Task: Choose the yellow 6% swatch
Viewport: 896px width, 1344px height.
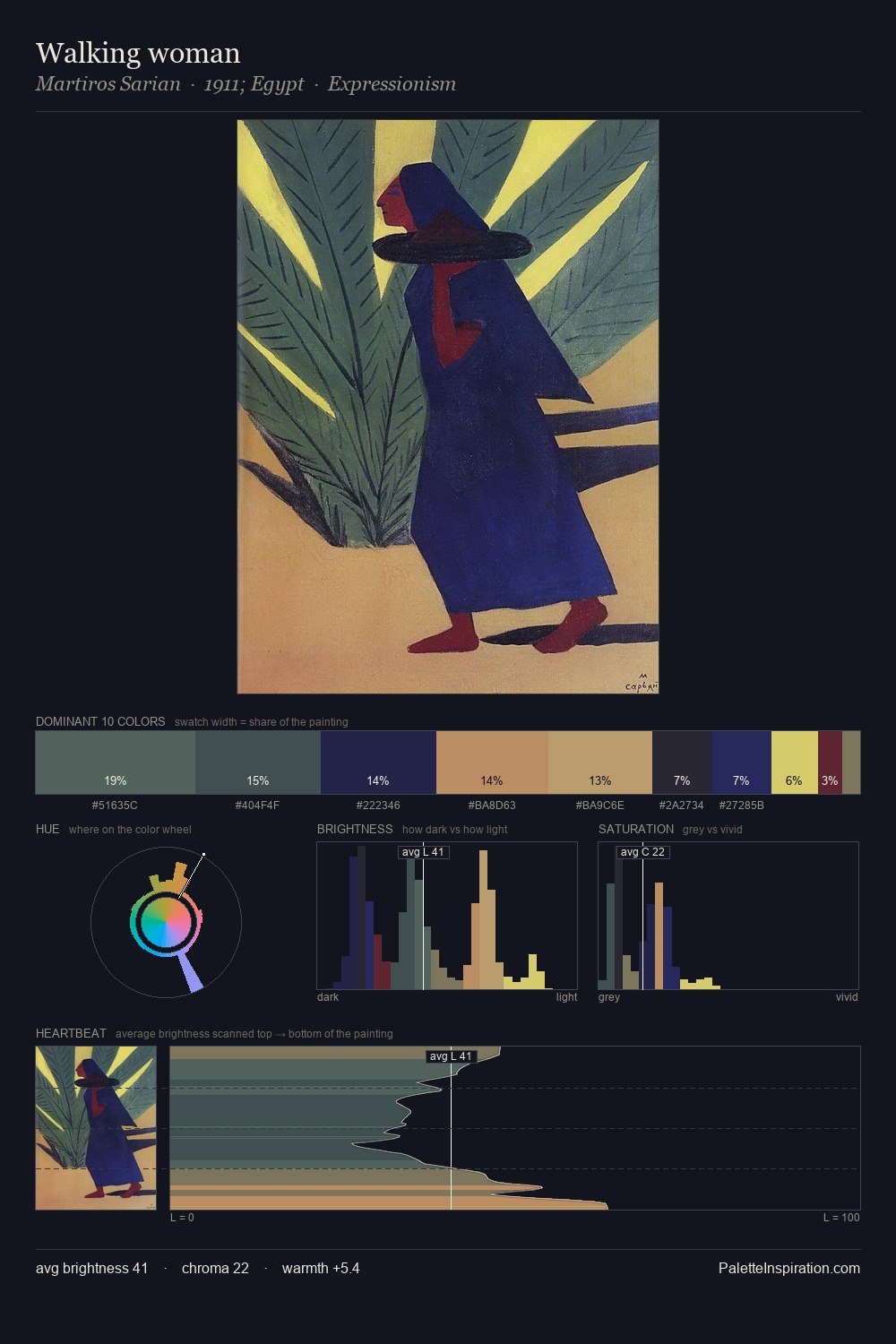Action: (795, 762)
